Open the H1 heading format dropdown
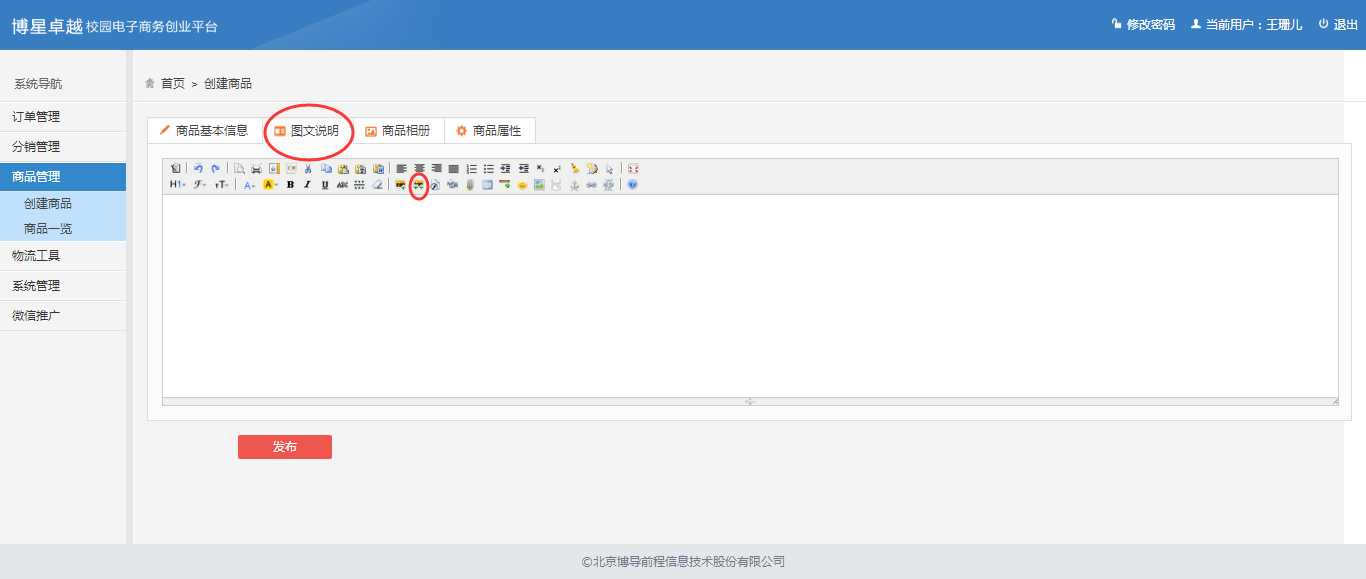The height and width of the screenshot is (579, 1366). [x=177, y=185]
